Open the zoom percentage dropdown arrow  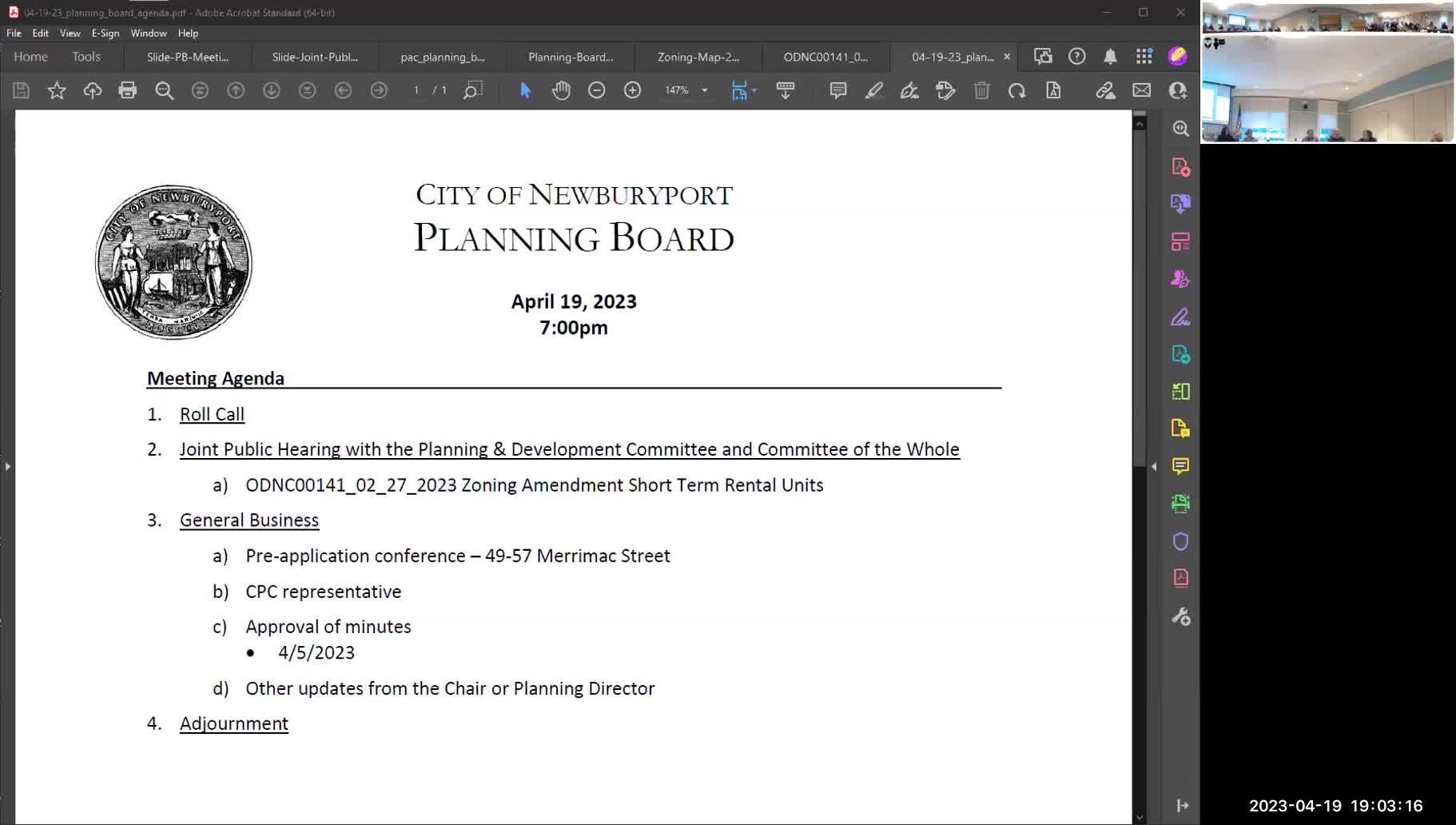[705, 90]
